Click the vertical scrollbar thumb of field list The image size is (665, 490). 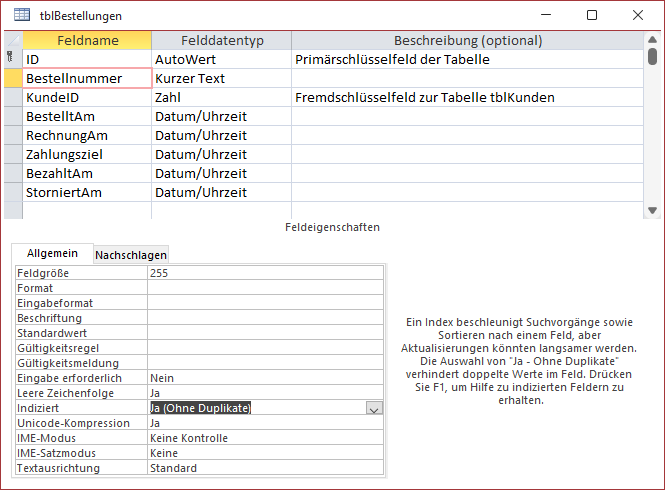[x=653, y=56]
